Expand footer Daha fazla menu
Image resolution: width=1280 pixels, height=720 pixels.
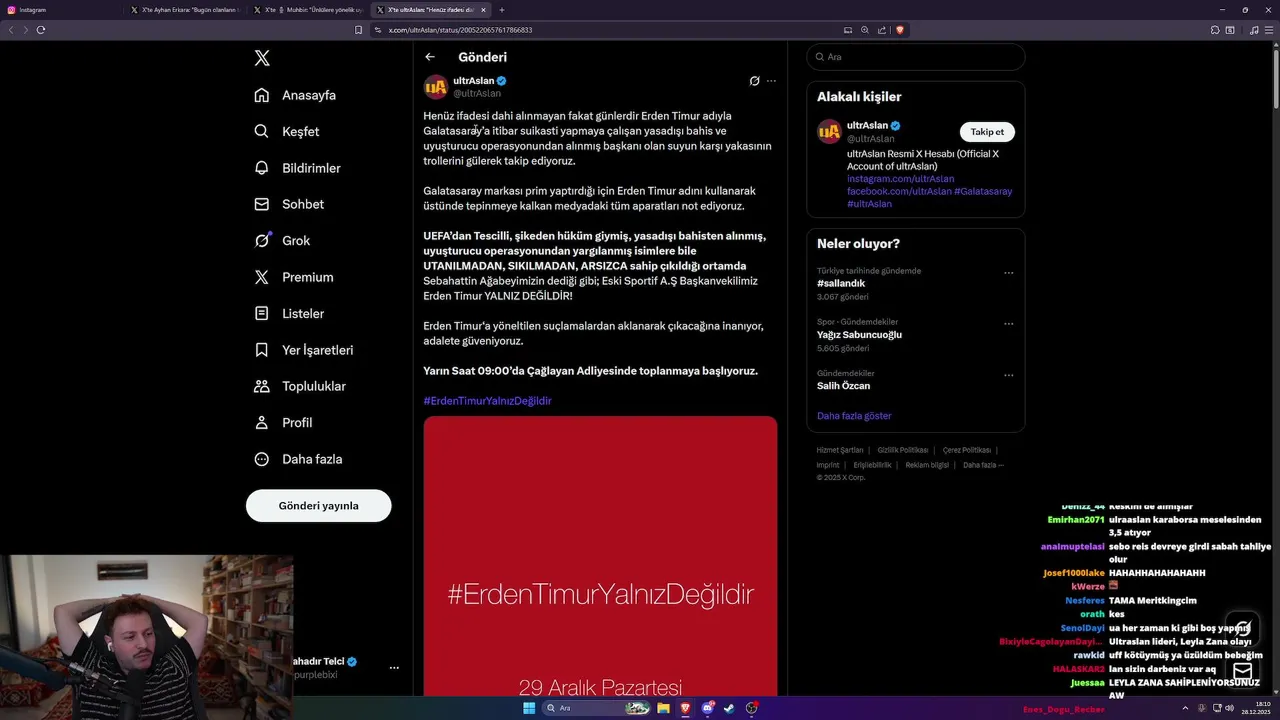(983, 465)
